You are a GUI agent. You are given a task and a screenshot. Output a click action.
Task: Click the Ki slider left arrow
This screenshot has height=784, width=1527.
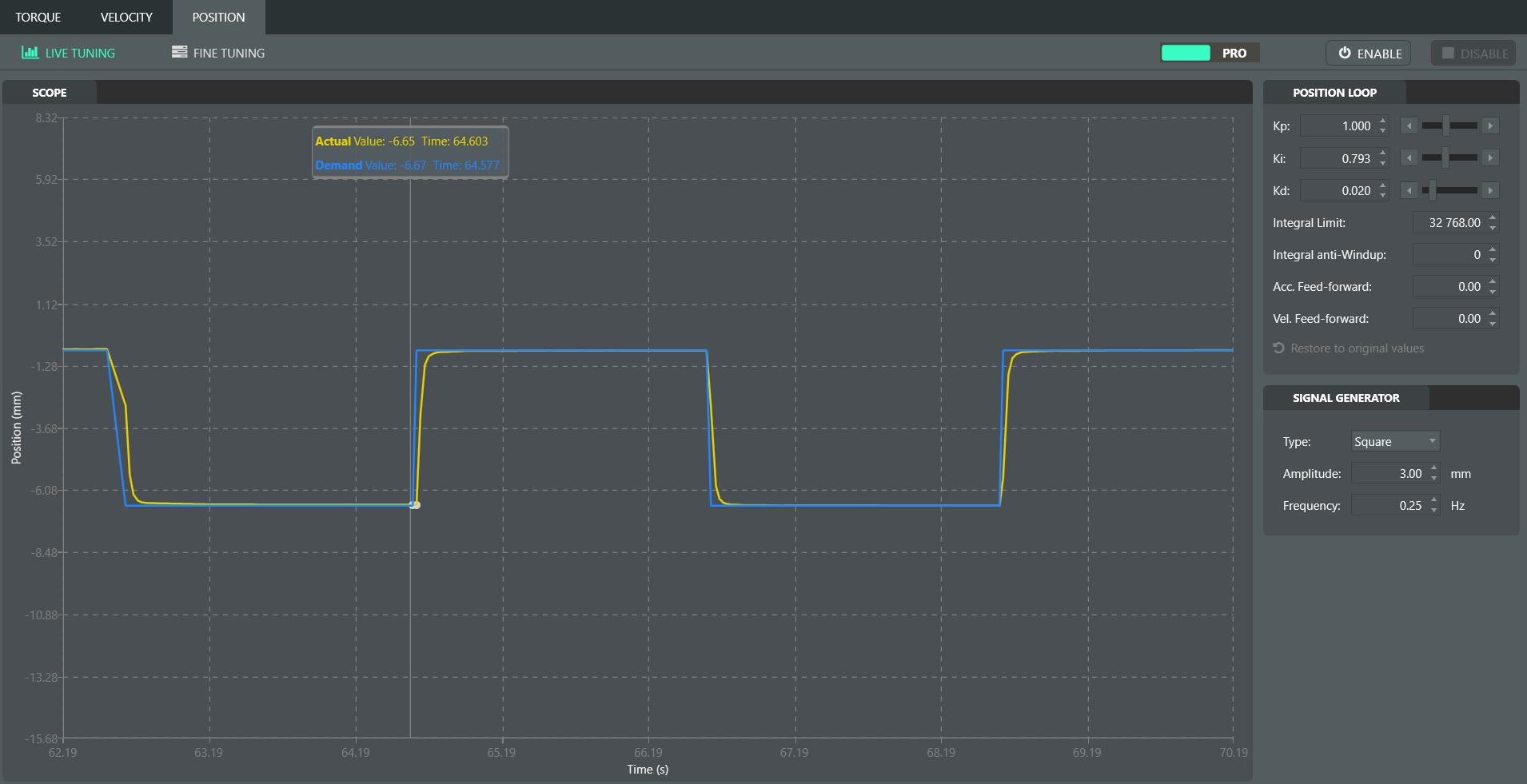(x=1409, y=158)
